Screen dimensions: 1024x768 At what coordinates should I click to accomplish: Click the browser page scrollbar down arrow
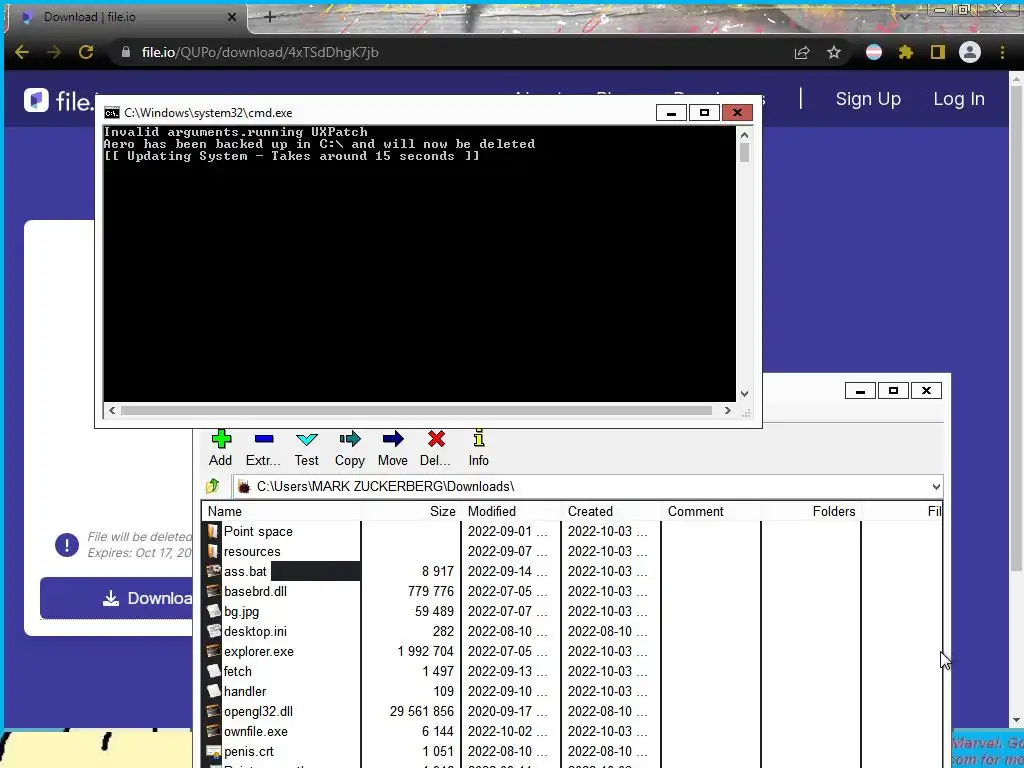point(1017,721)
